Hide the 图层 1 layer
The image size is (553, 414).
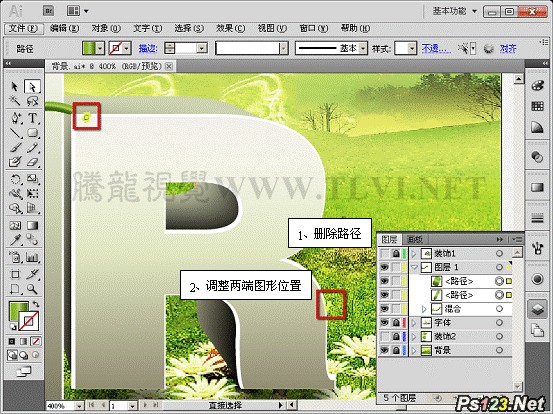click(x=384, y=267)
